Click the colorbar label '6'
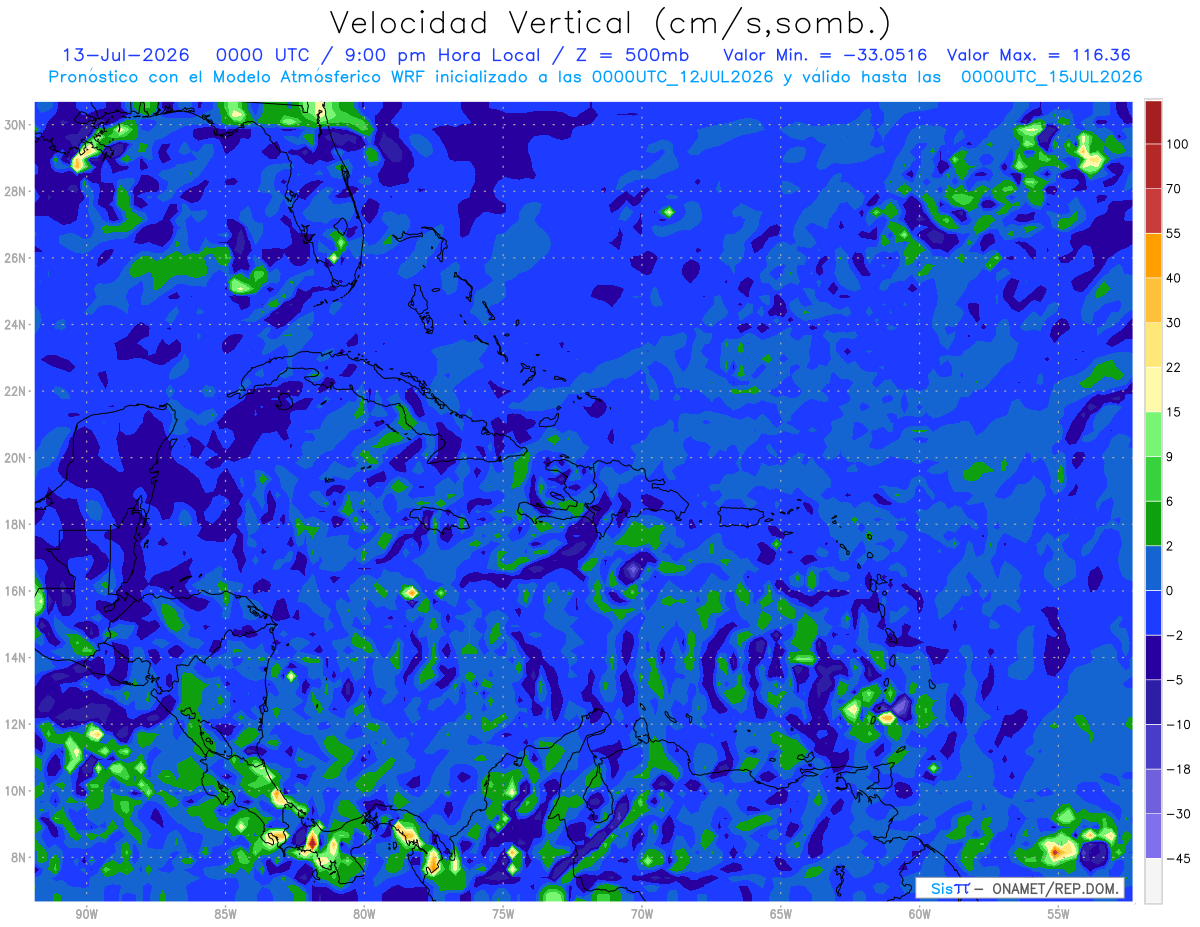1200x927 pixels. [x=1169, y=501]
